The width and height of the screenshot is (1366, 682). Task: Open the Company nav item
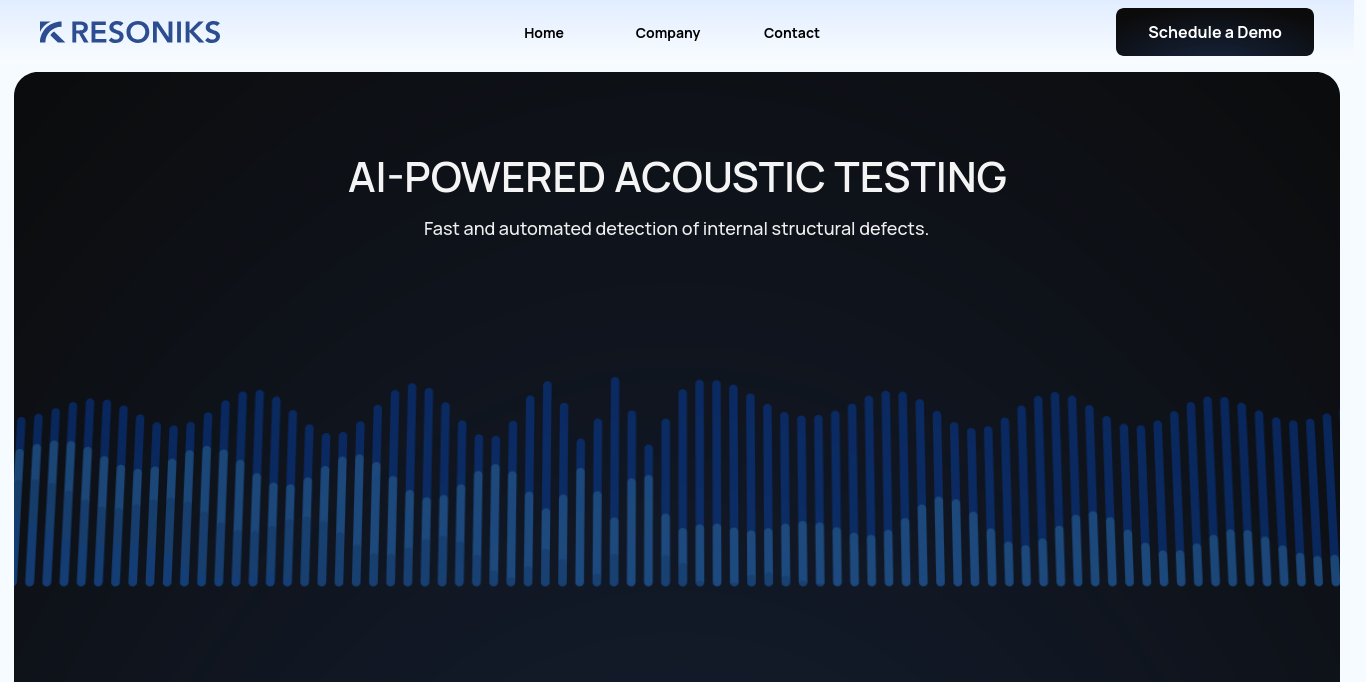pos(668,33)
